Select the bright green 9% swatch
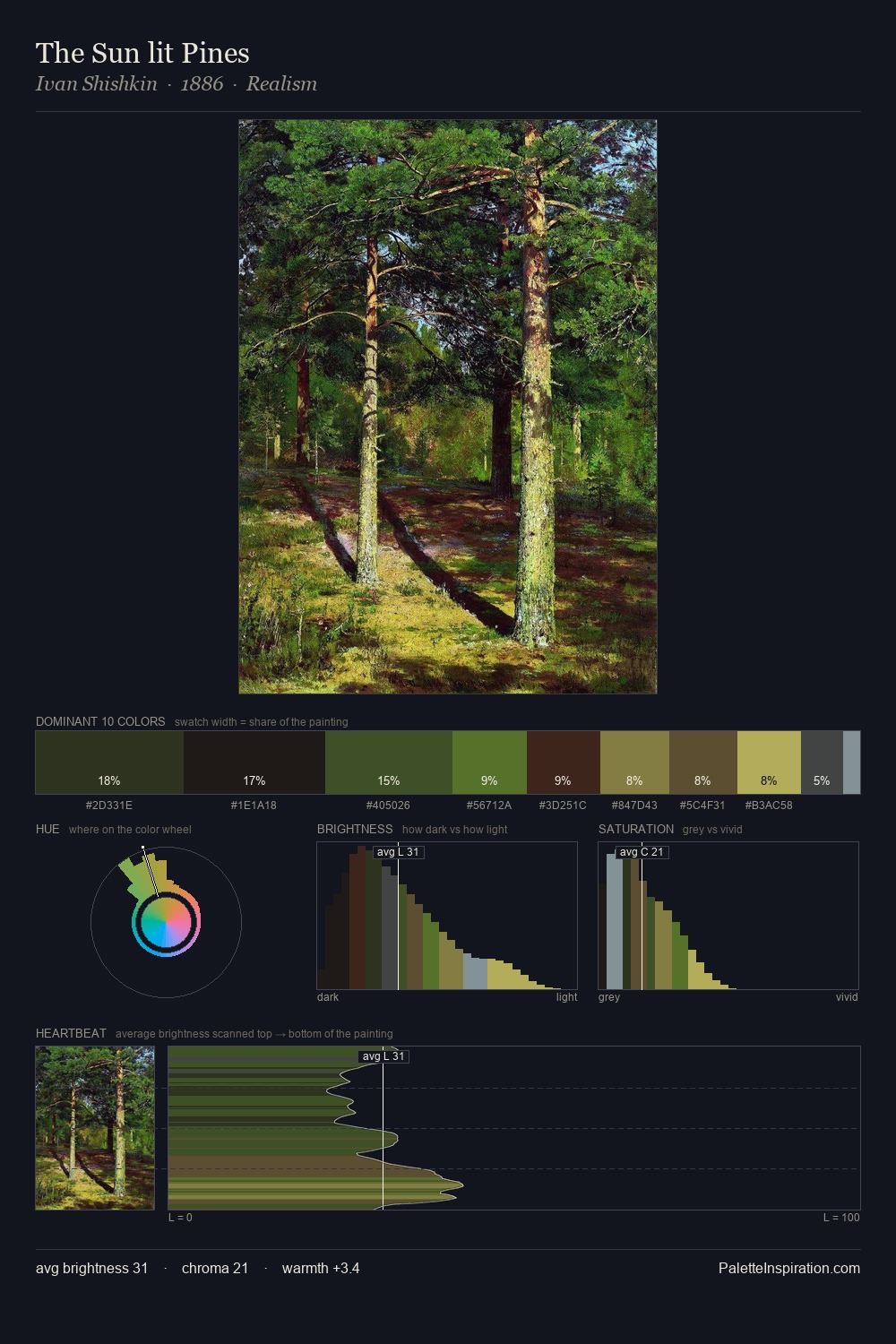The width and height of the screenshot is (896, 1344). 489,762
